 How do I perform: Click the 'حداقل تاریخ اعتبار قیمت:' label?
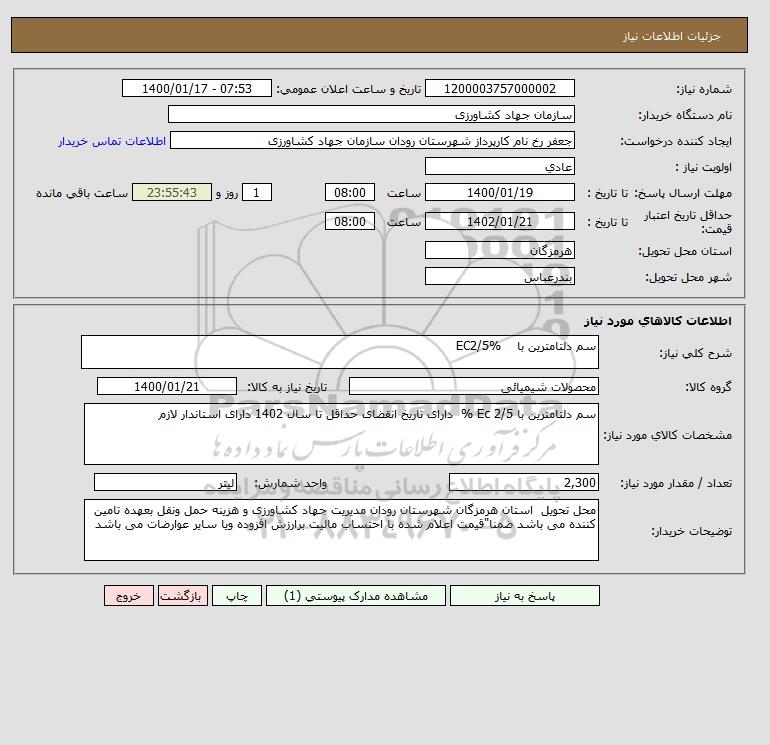[688, 222]
